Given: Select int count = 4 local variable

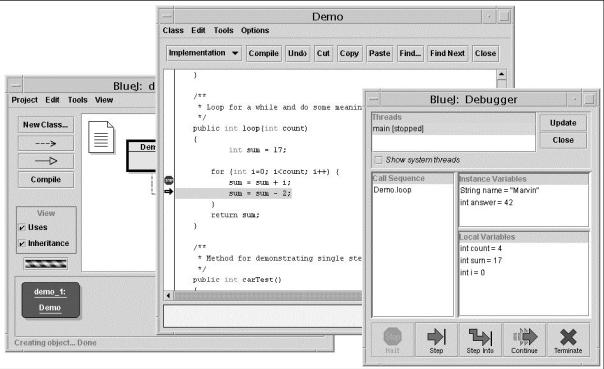Looking at the screenshot, I should pyautogui.click(x=481, y=248).
